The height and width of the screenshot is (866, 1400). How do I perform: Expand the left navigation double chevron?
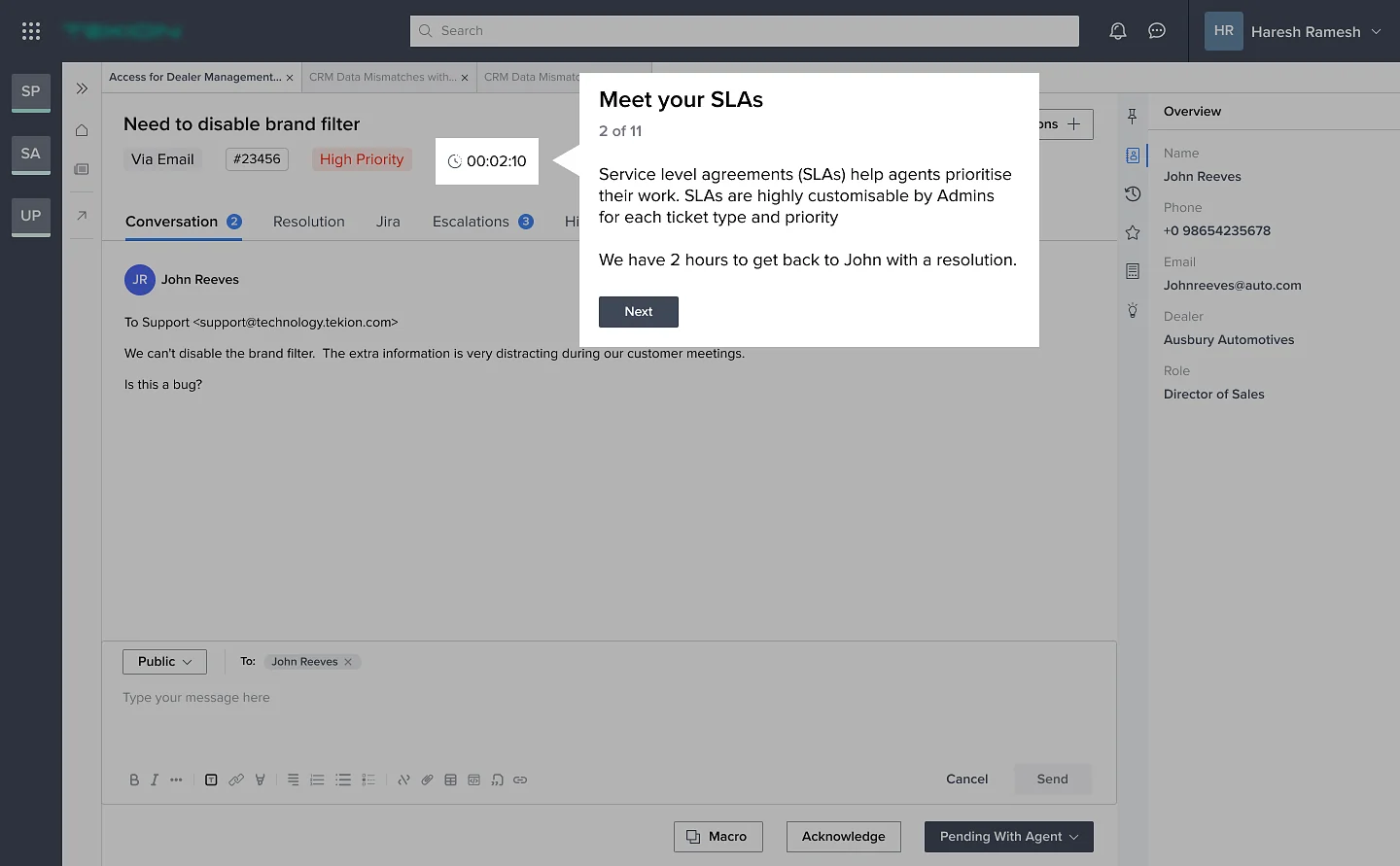pos(82,88)
